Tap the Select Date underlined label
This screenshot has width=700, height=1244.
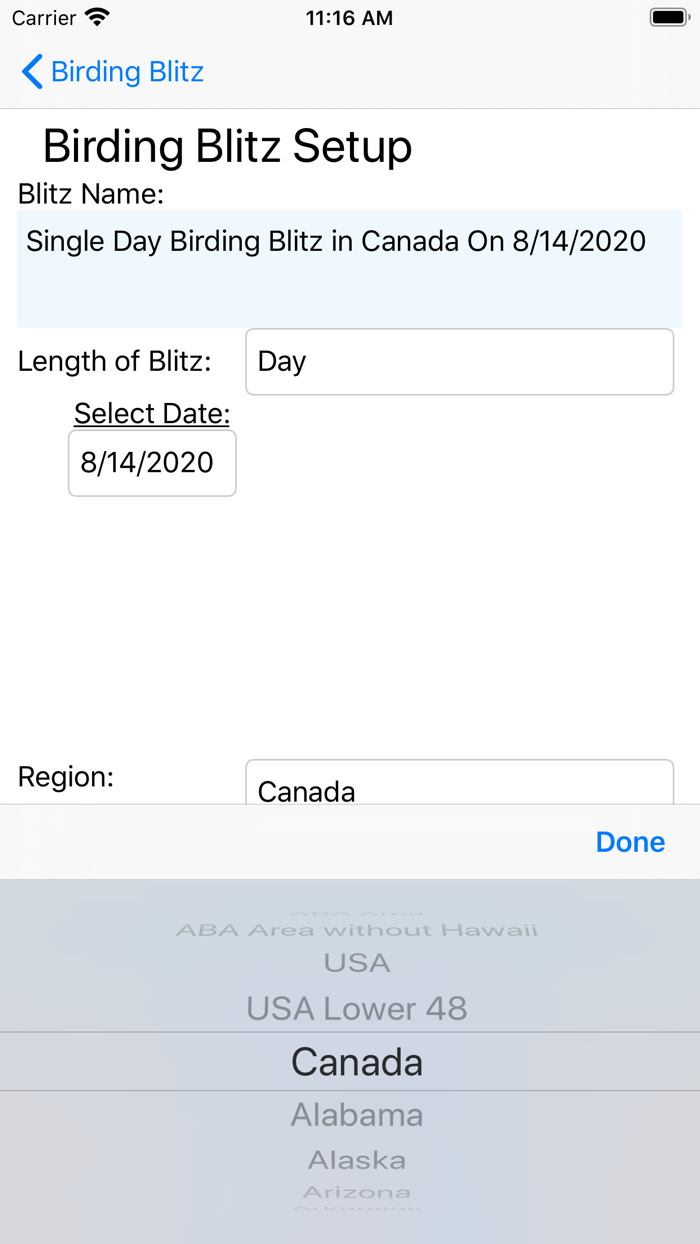click(x=152, y=413)
